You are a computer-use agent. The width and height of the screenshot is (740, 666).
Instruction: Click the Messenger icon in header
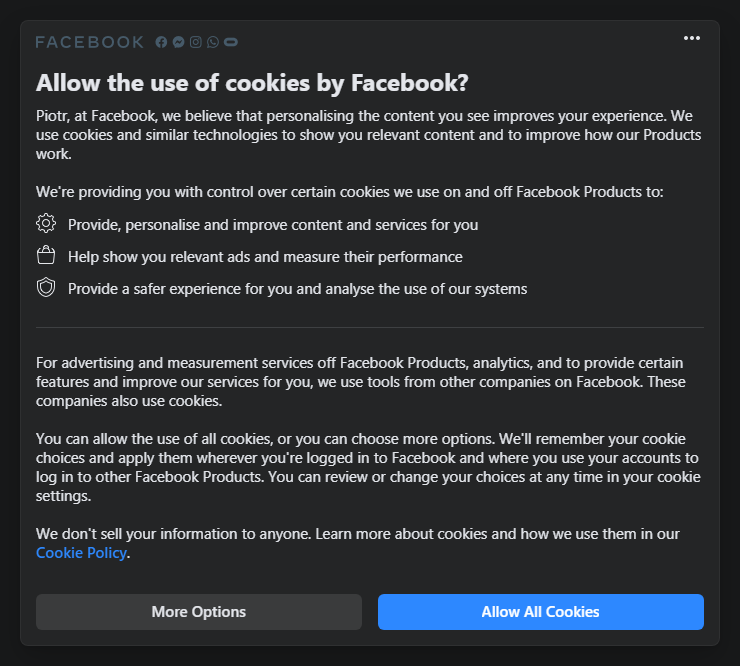(x=178, y=42)
